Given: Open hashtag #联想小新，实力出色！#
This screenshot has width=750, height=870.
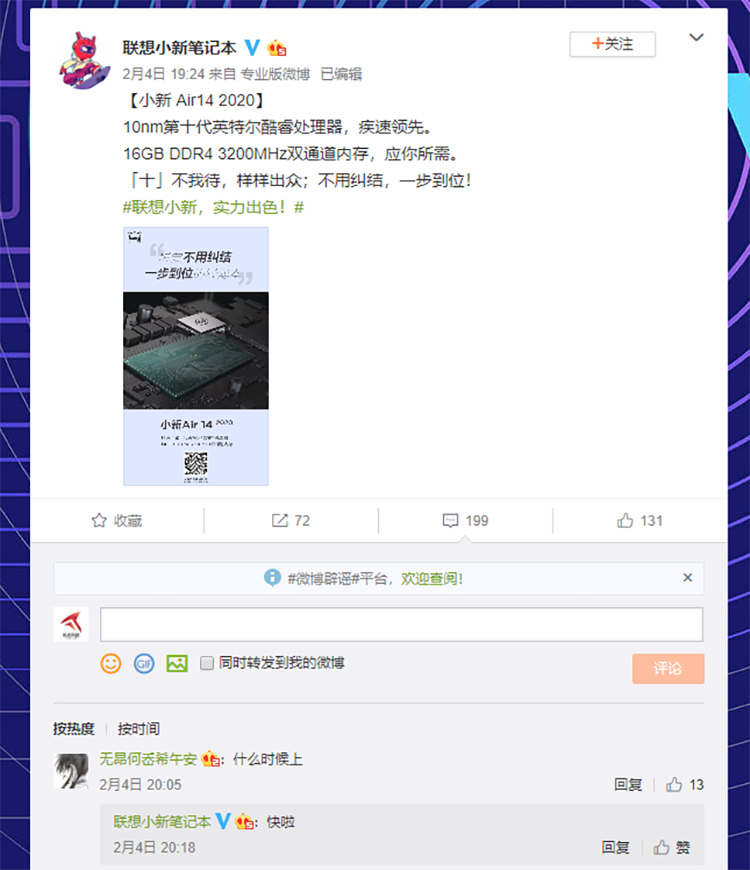Looking at the screenshot, I should (213, 208).
